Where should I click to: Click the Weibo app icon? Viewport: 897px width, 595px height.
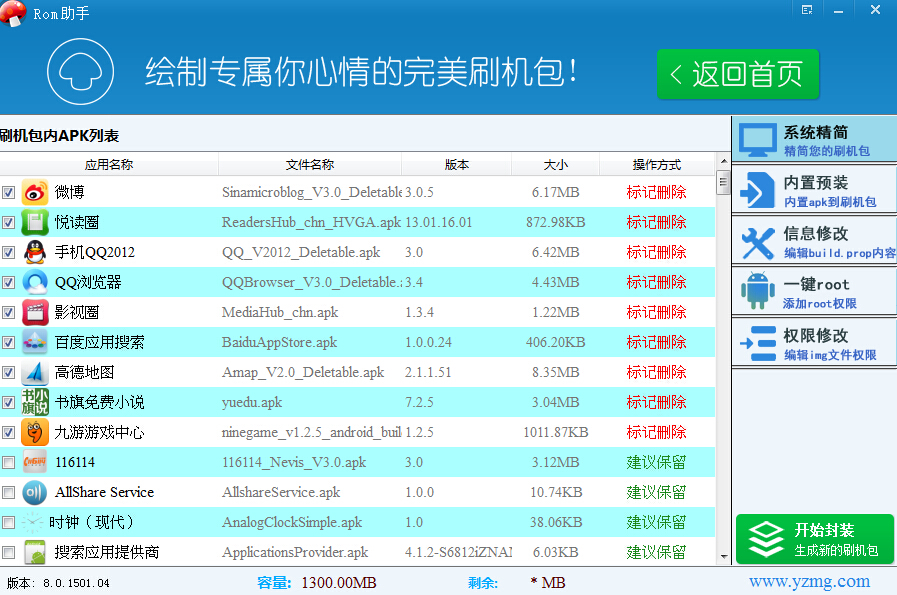tap(35, 192)
